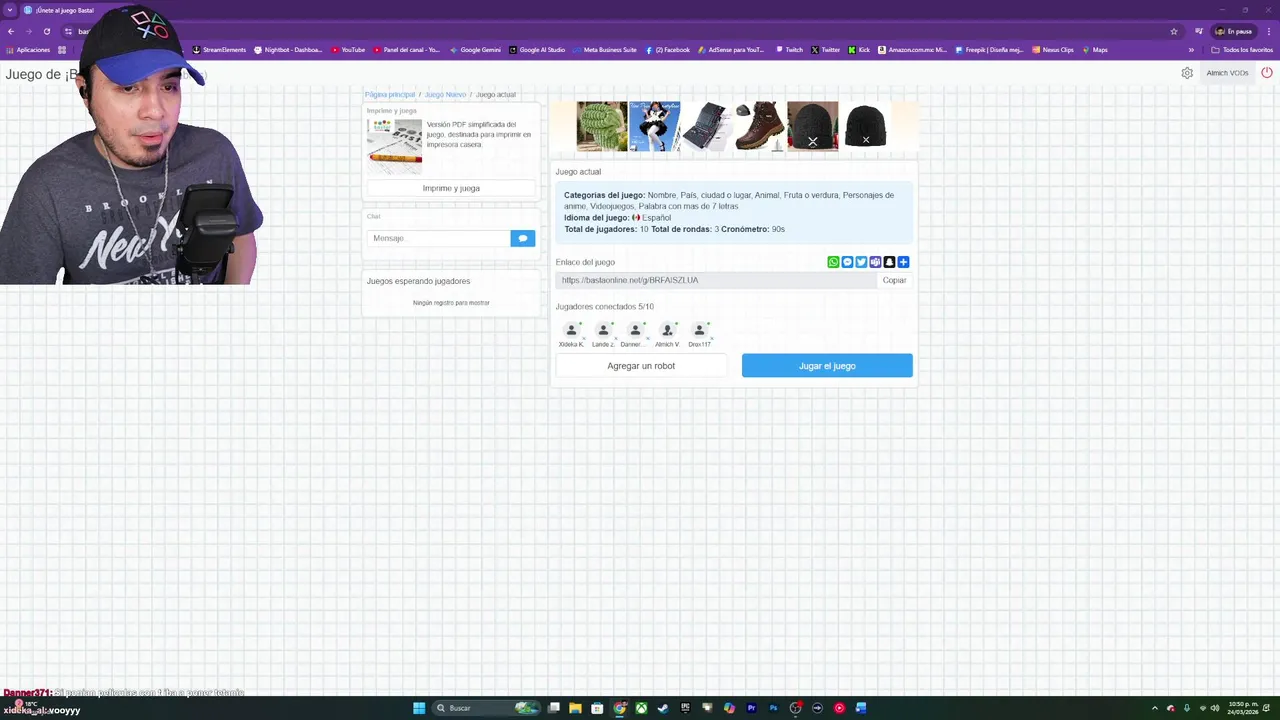
Task: Open the brown boots ad thumbnail
Action: tap(760, 126)
